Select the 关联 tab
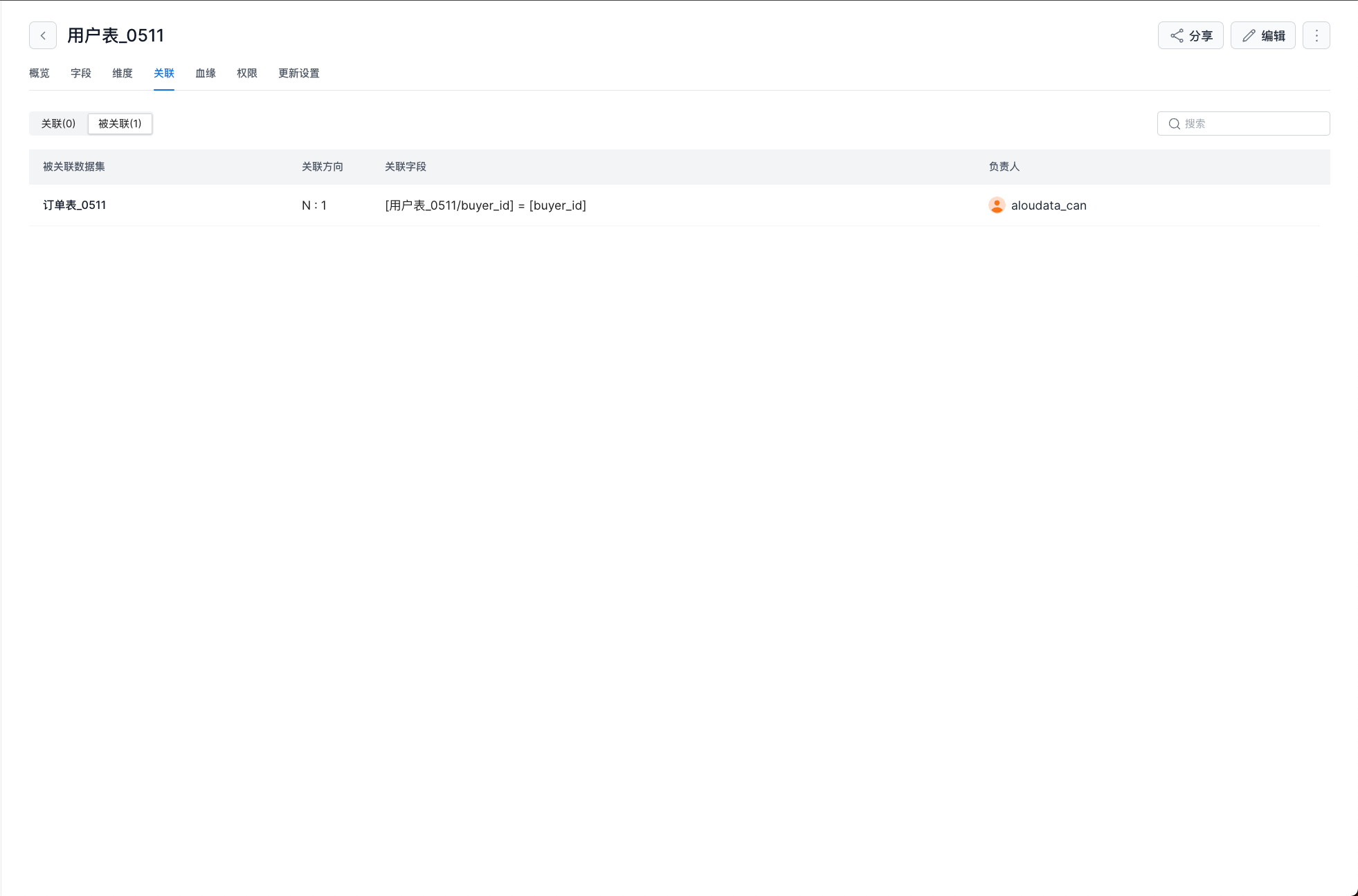 [164, 73]
